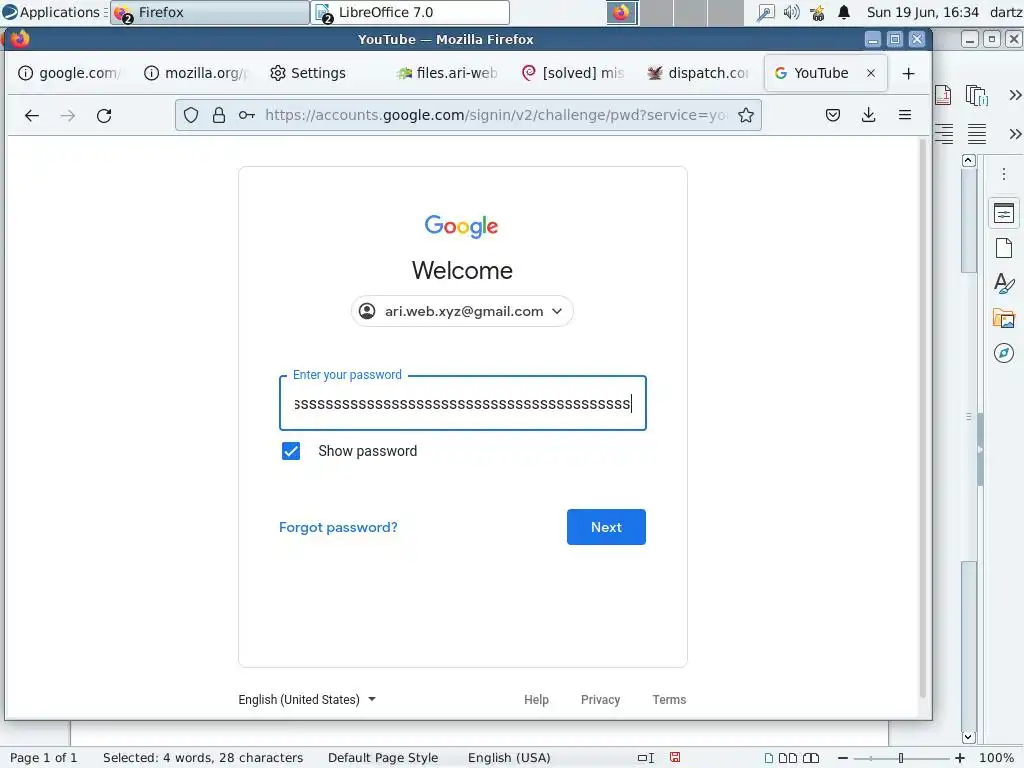Open the Firefox downloads panel
Viewport: 1024px width, 768px height.
click(x=869, y=115)
